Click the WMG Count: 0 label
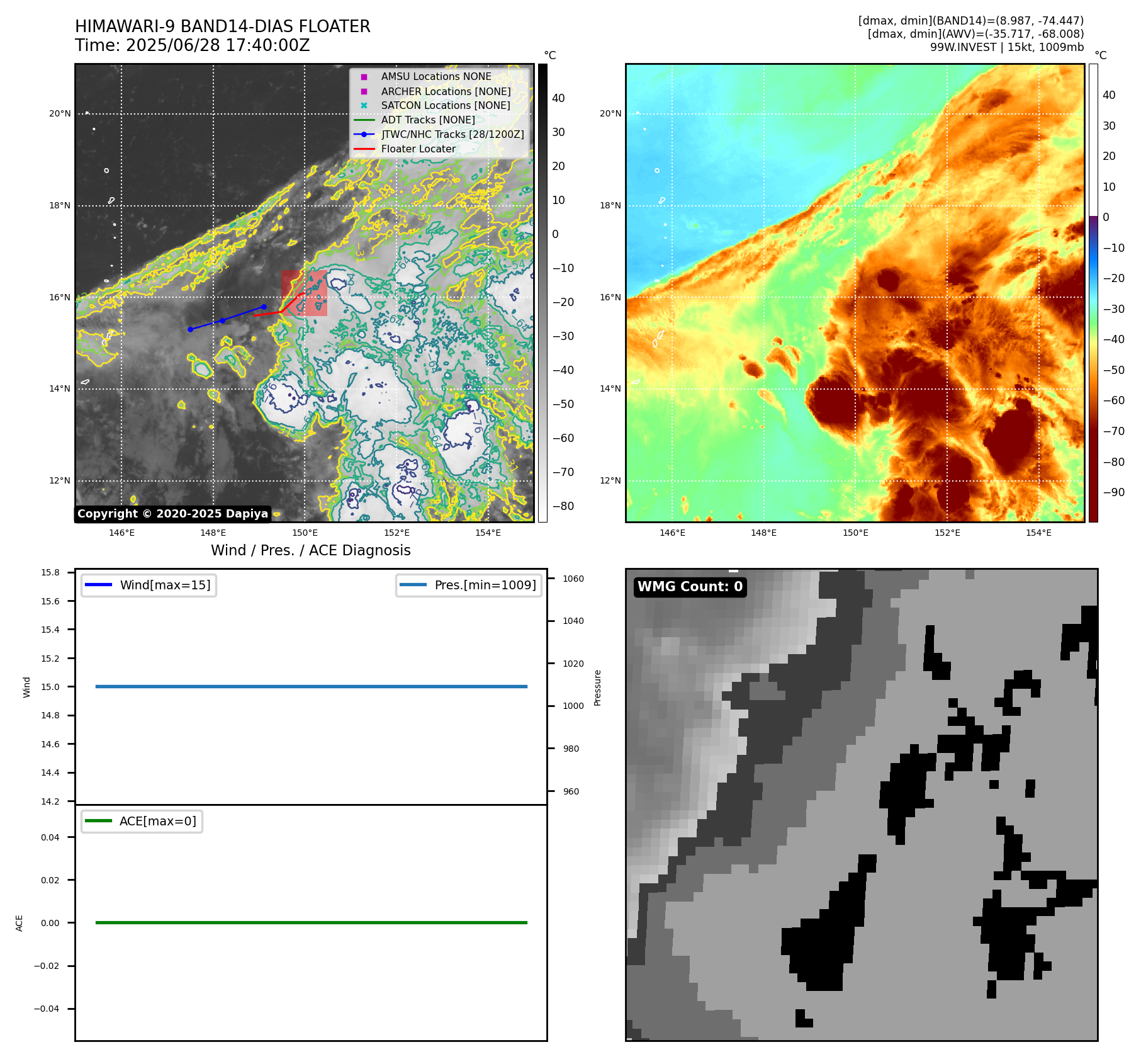 click(690, 587)
